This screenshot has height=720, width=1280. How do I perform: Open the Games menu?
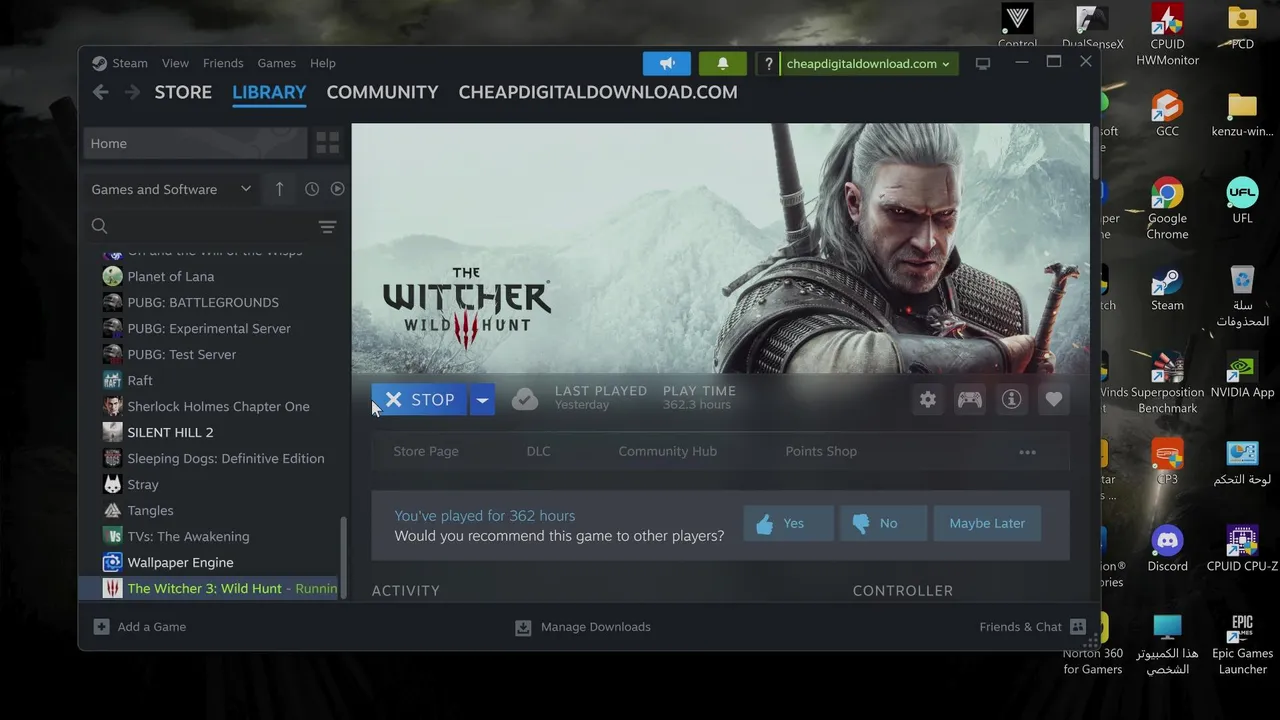(276, 63)
